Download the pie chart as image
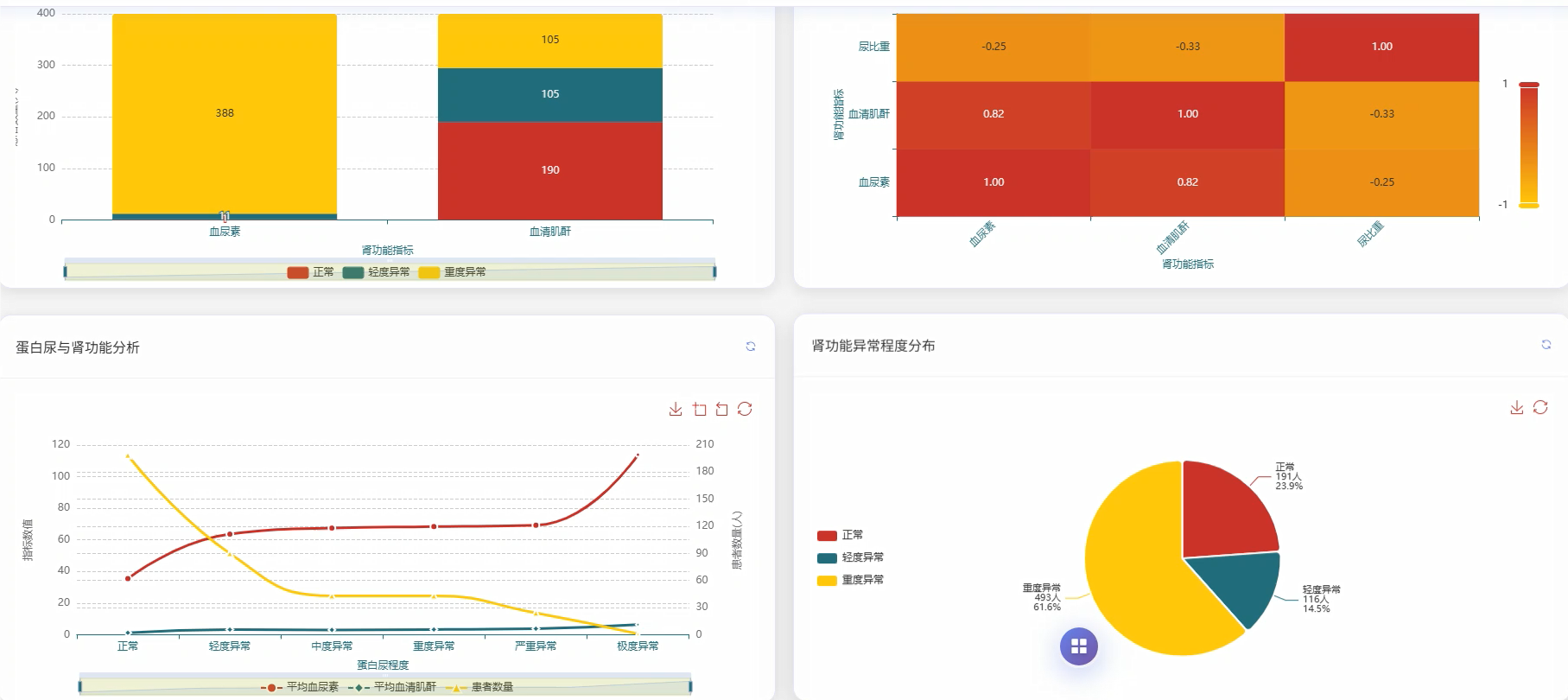Screen dimensions: 1568x700 click(1516, 407)
